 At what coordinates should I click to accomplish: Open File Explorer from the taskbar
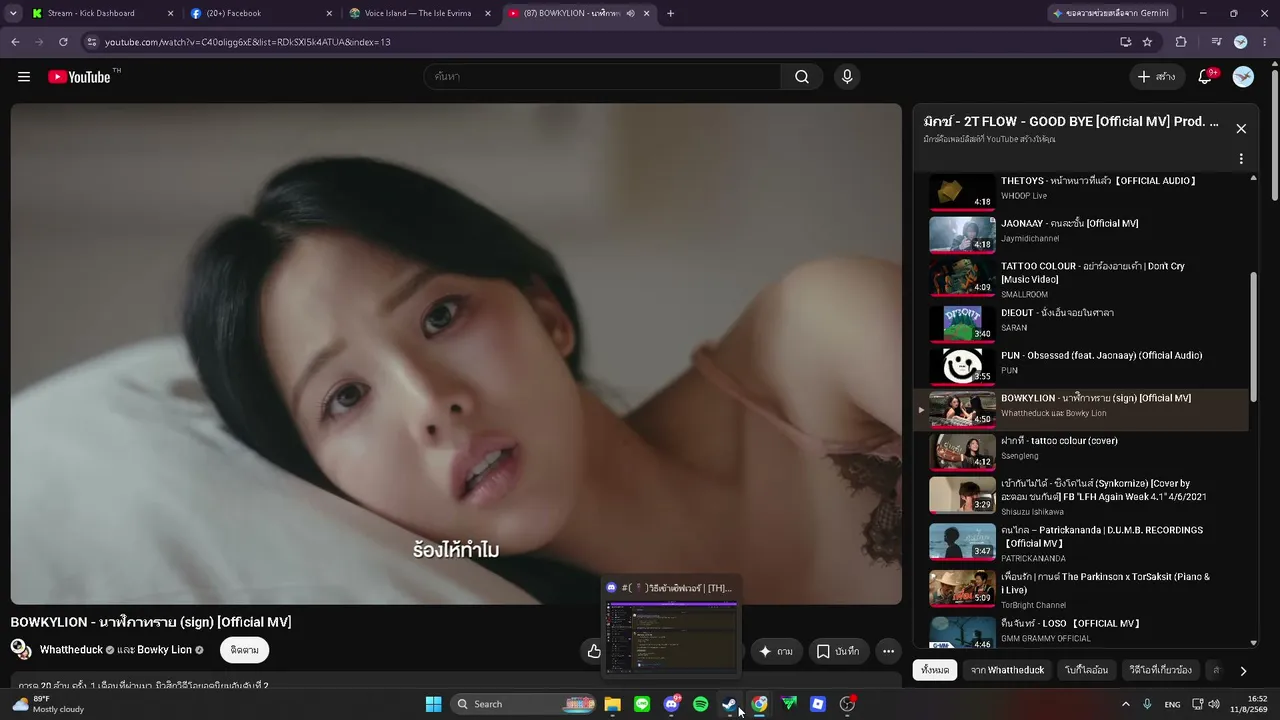pos(612,704)
